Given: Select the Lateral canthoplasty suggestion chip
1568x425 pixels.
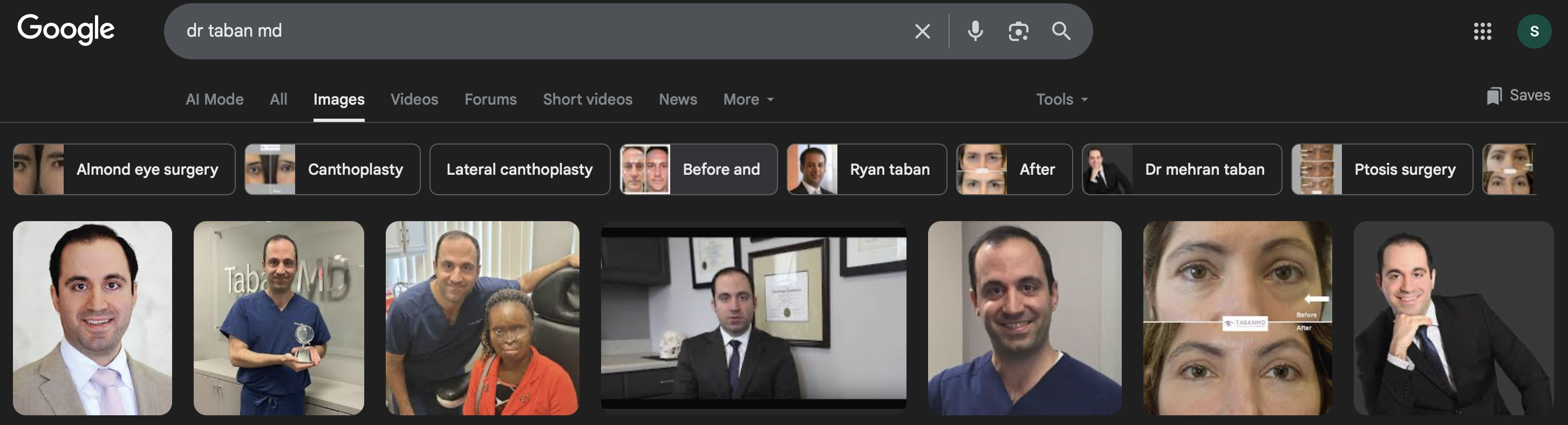Looking at the screenshot, I should tap(519, 169).
